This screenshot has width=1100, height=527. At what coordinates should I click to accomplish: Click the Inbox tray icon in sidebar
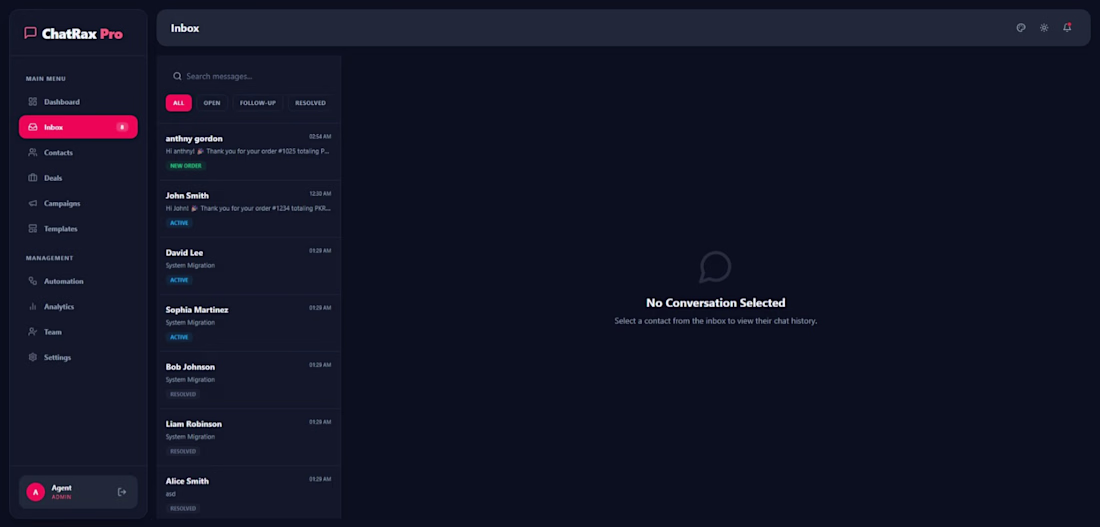32,127
